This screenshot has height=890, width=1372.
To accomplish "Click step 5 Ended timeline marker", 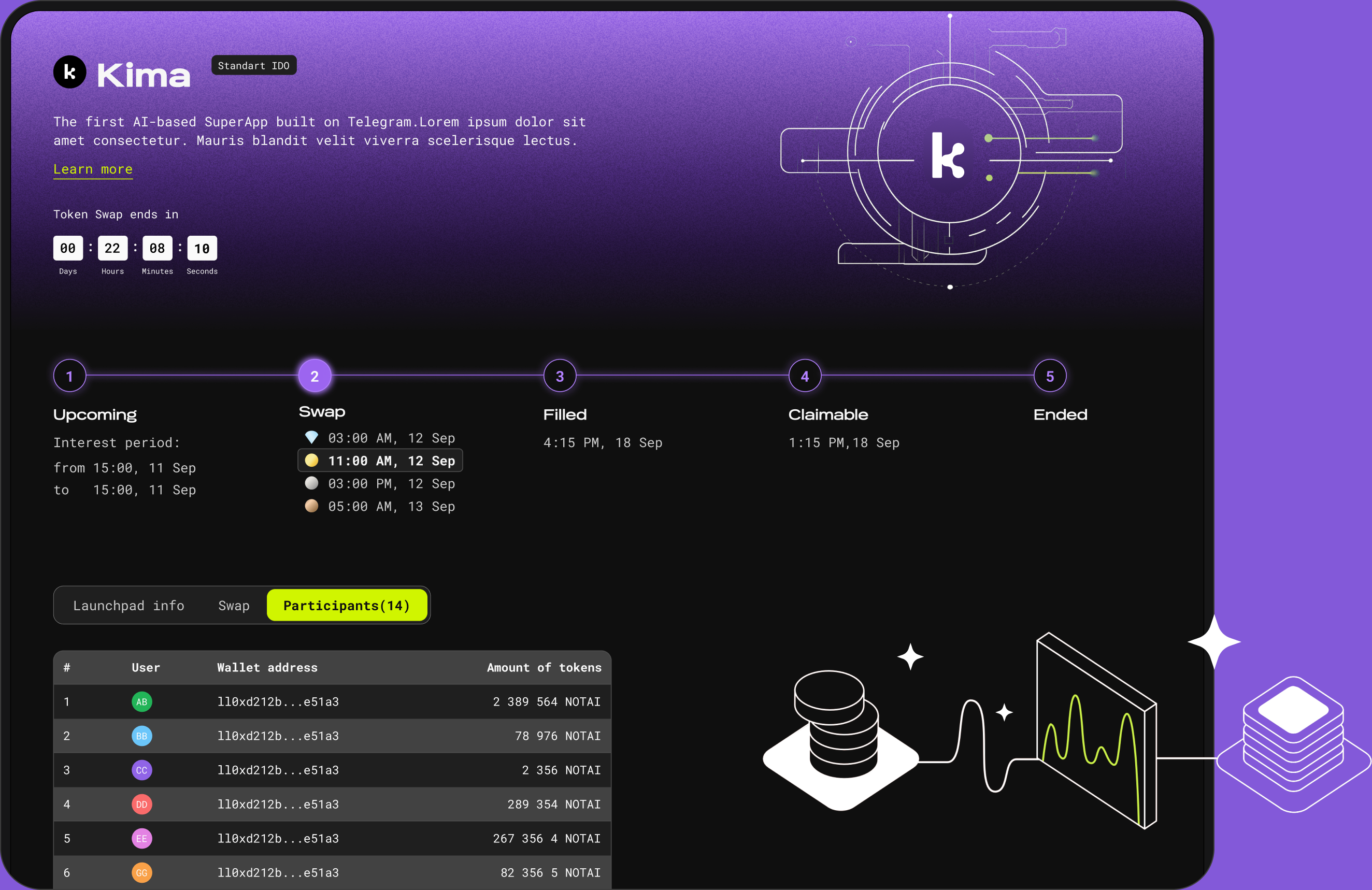I will (x=1050, y=376).
